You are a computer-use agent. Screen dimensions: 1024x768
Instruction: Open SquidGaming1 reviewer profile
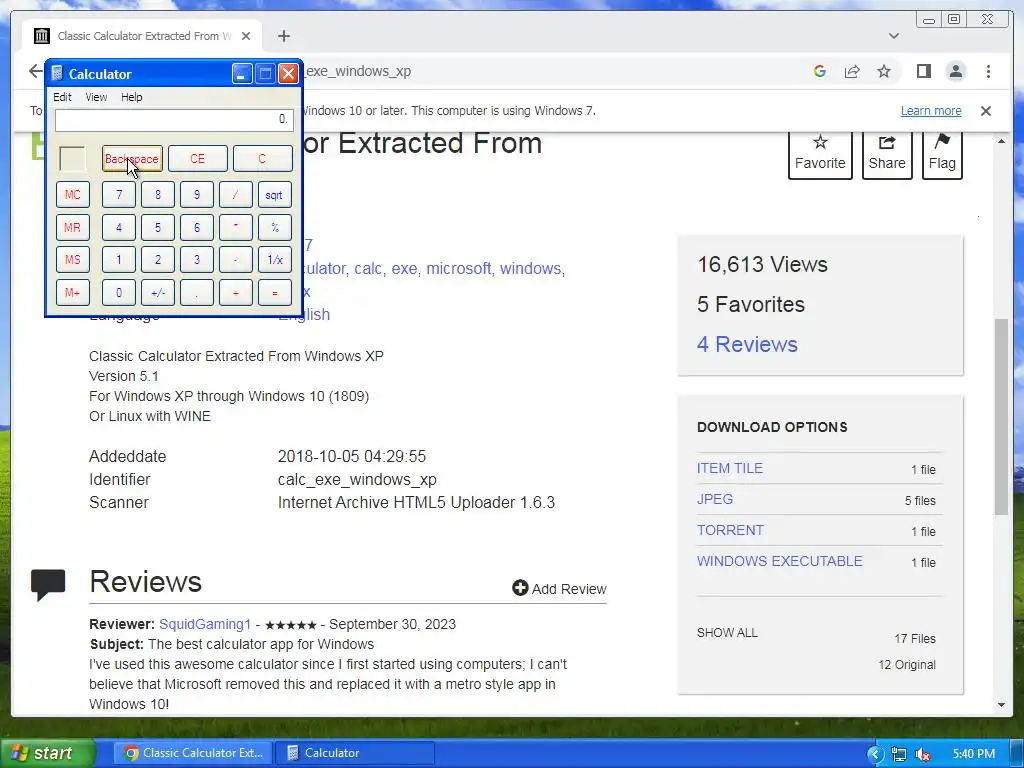[x=205, y=624]
